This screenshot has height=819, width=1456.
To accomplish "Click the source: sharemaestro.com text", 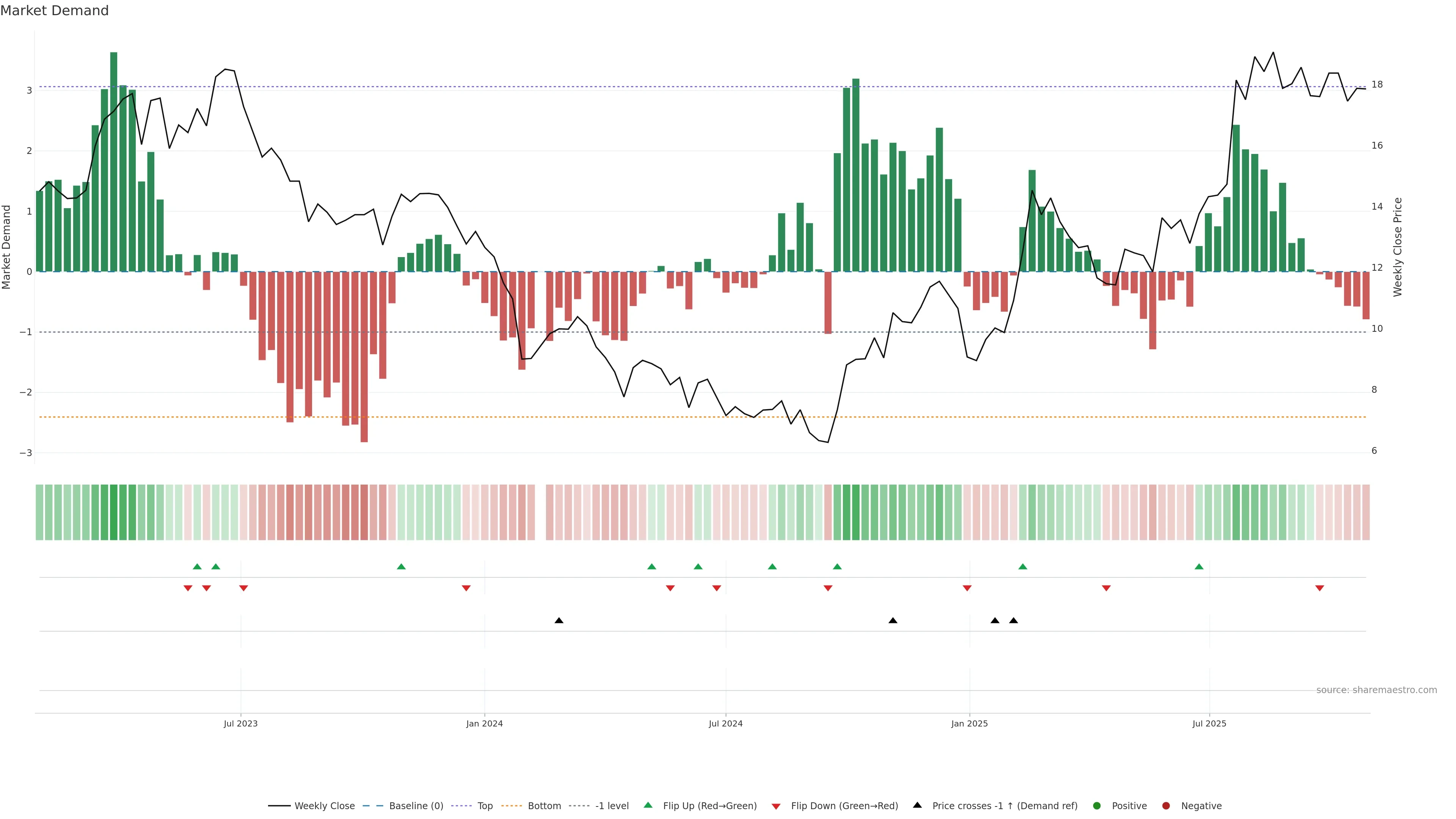I will click(1376, 690).
